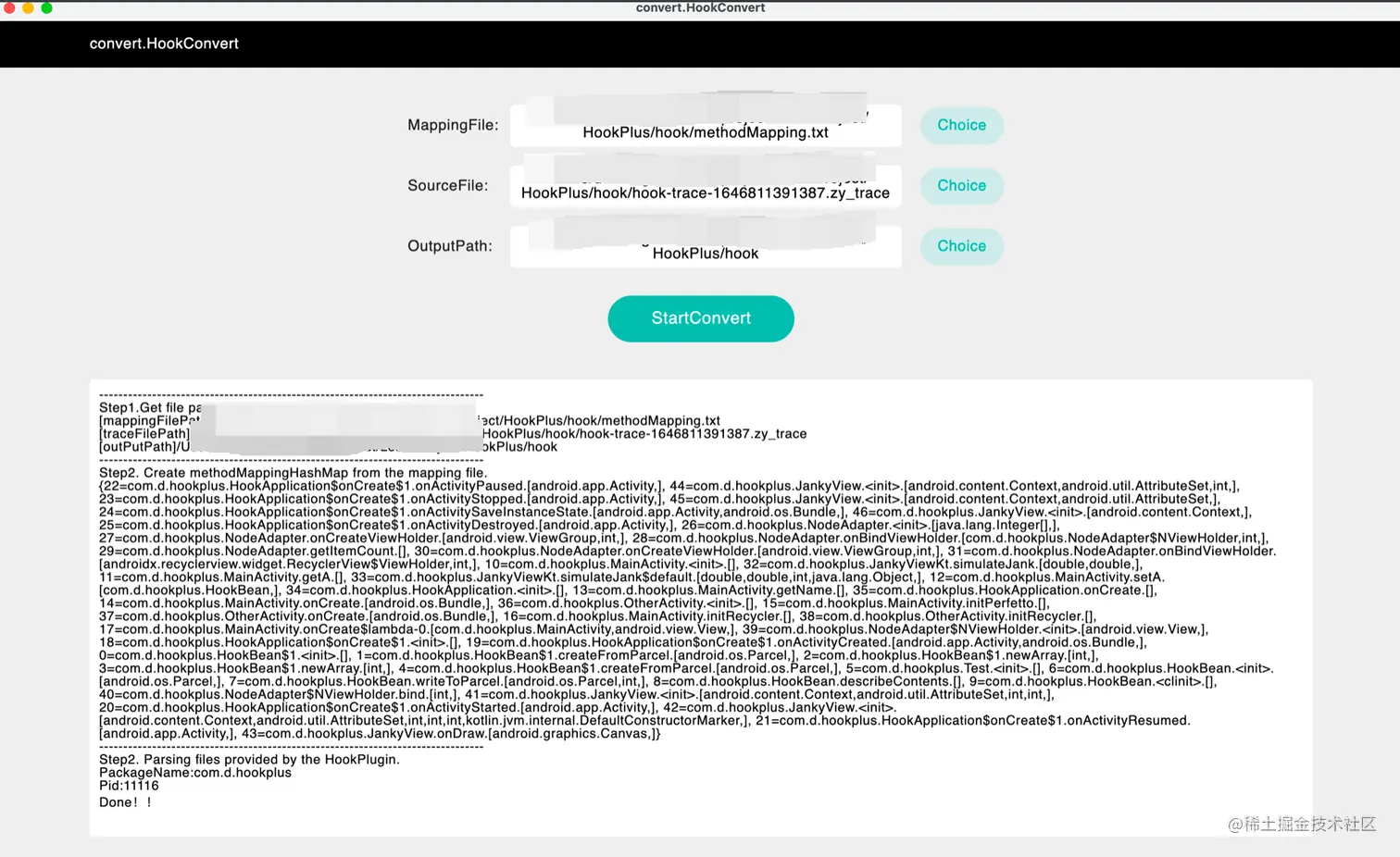Click the window title bar text
1400x857 pixels.
pyautogui.click(x=700, y=7)
